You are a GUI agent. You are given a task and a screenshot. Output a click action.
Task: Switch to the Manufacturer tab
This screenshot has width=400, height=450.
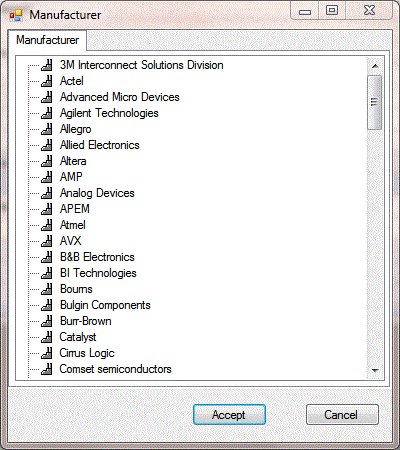click(47, 40)
